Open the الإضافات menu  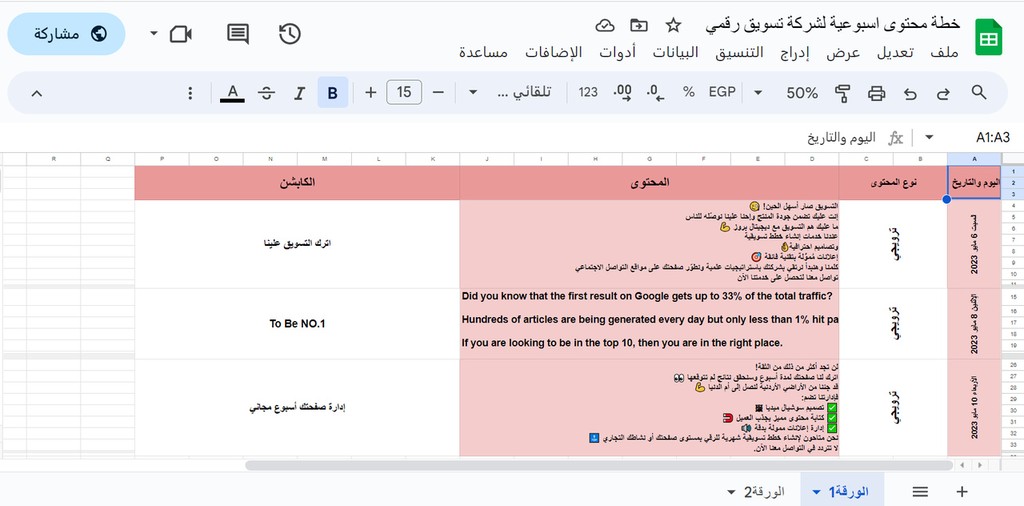(553, 53)
